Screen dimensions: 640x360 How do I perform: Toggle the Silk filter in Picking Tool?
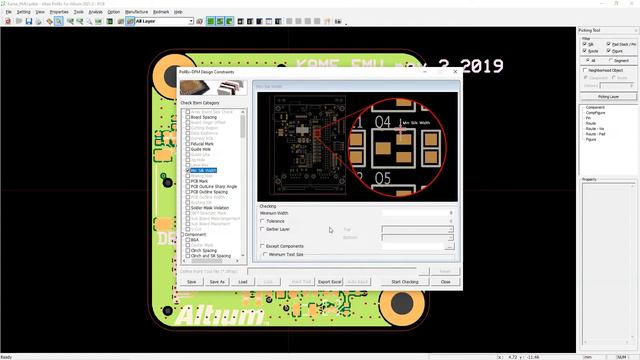[x=585, y=44]
